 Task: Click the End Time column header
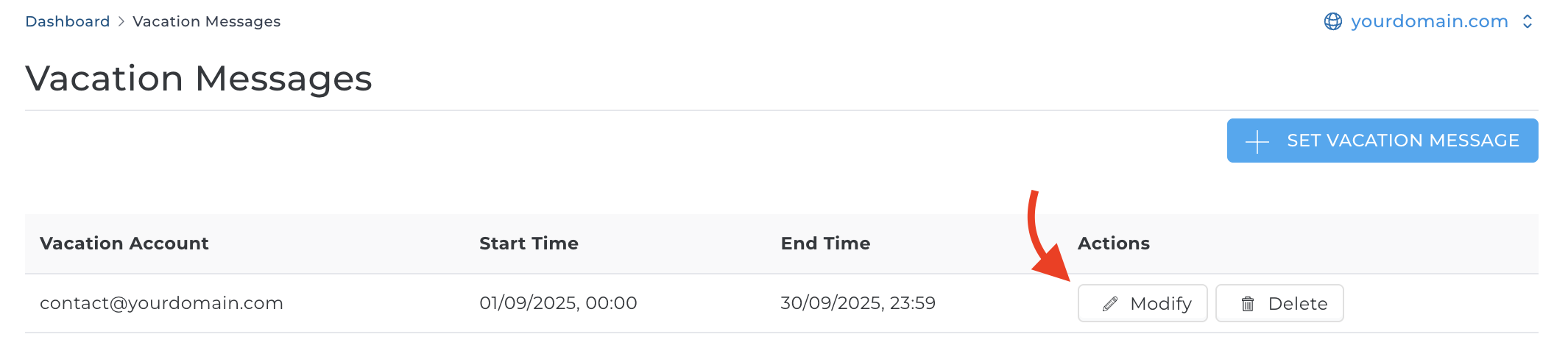[x=825, y=244]
